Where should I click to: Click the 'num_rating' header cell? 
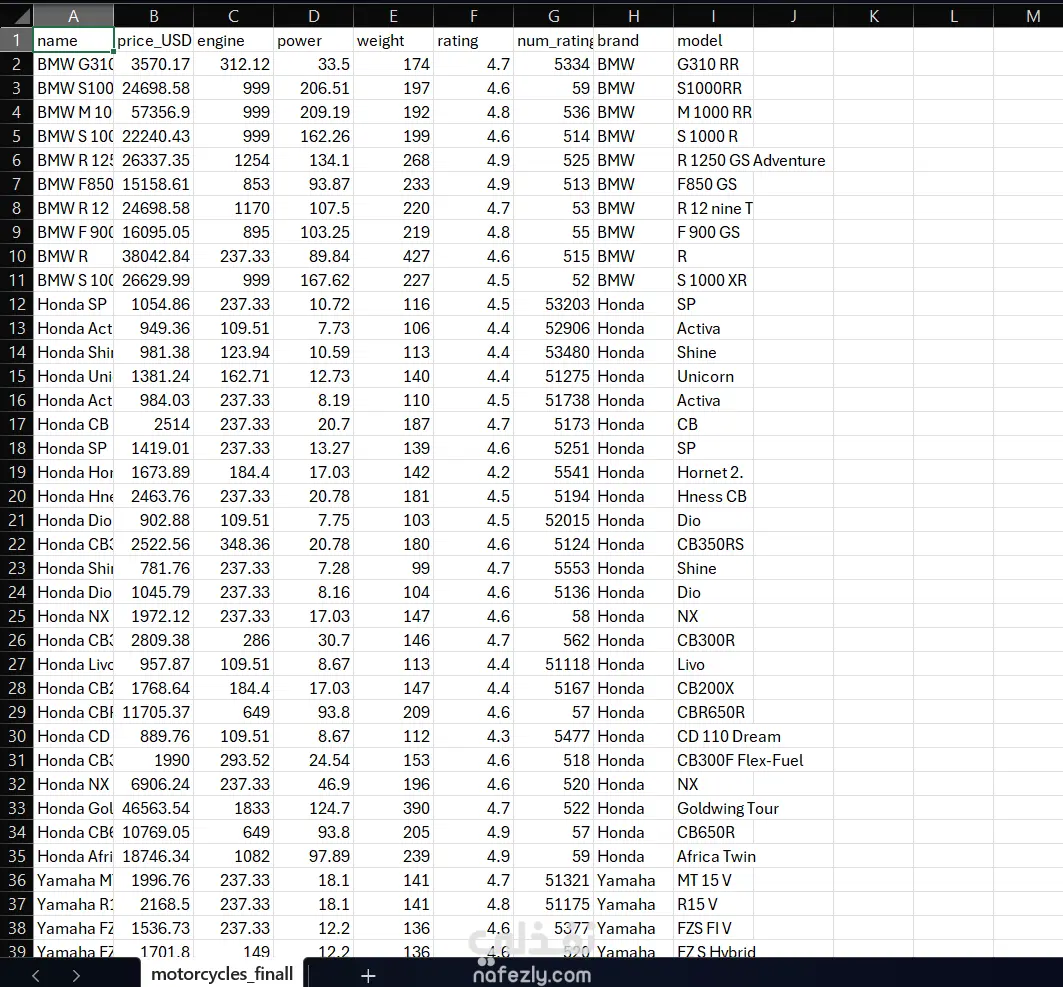[x=553, y=40]
